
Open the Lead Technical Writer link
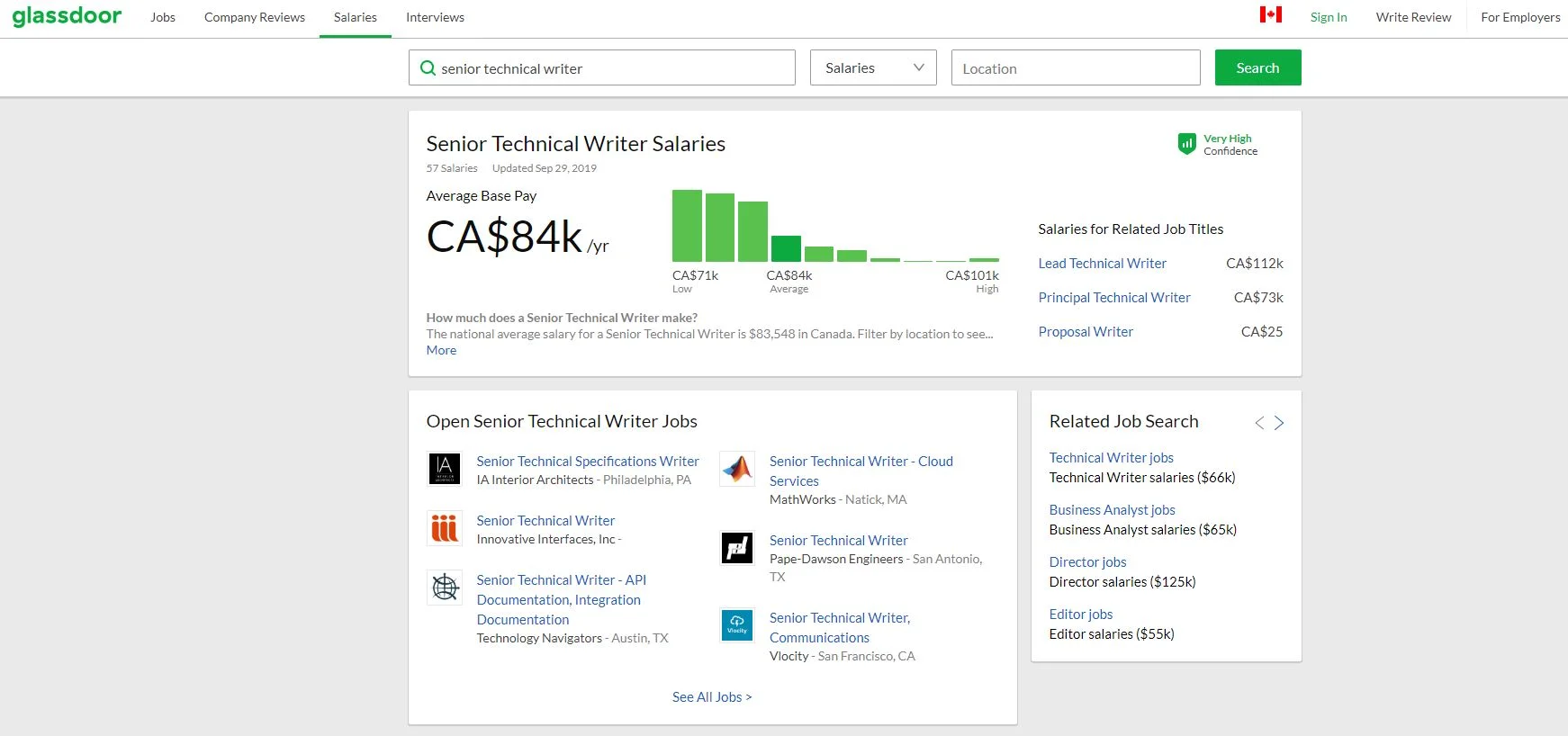point(1102,264)
